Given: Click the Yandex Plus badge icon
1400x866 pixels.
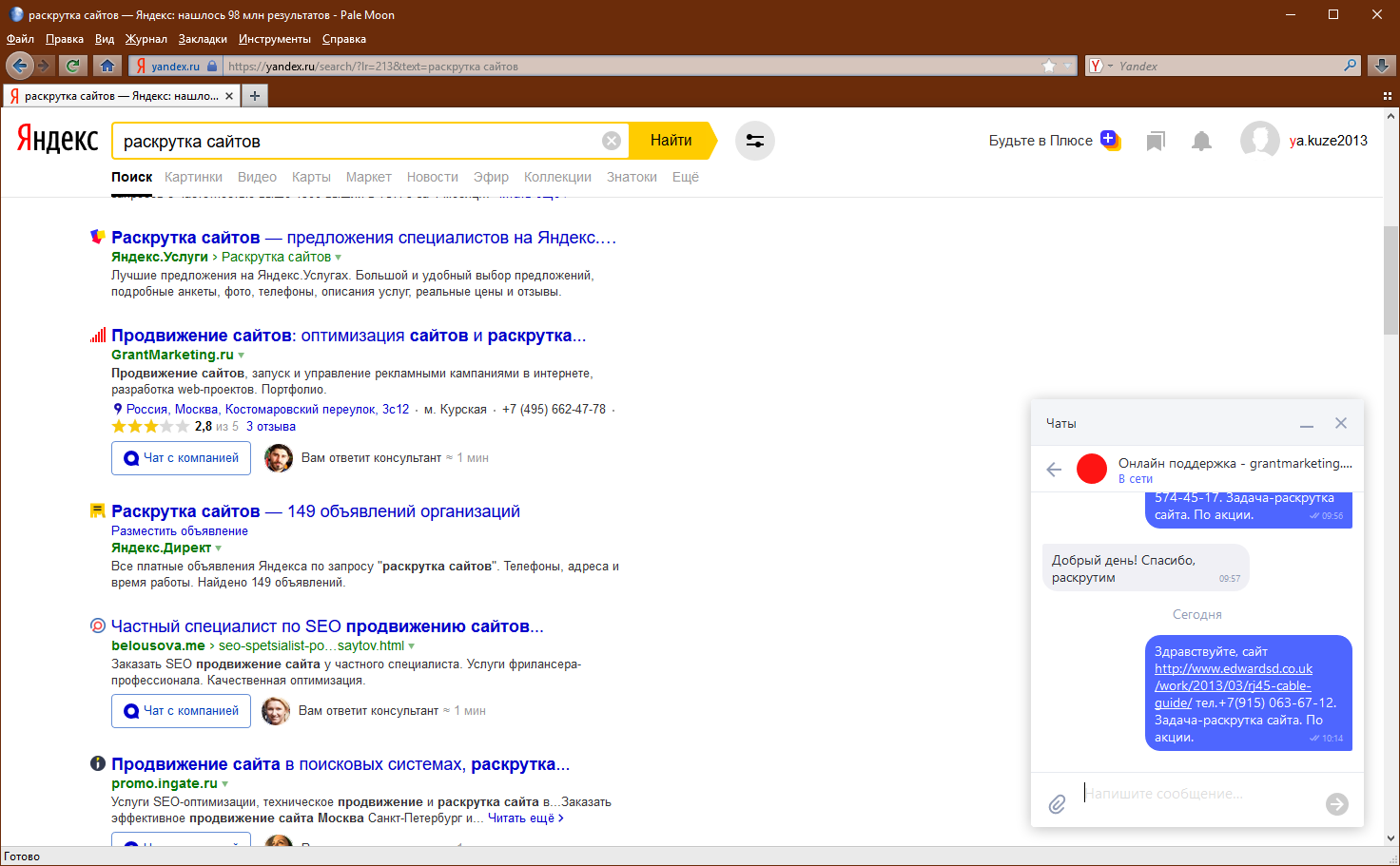Looking at the screenshot, I should pyautogui.click(x=1110, y=140).
